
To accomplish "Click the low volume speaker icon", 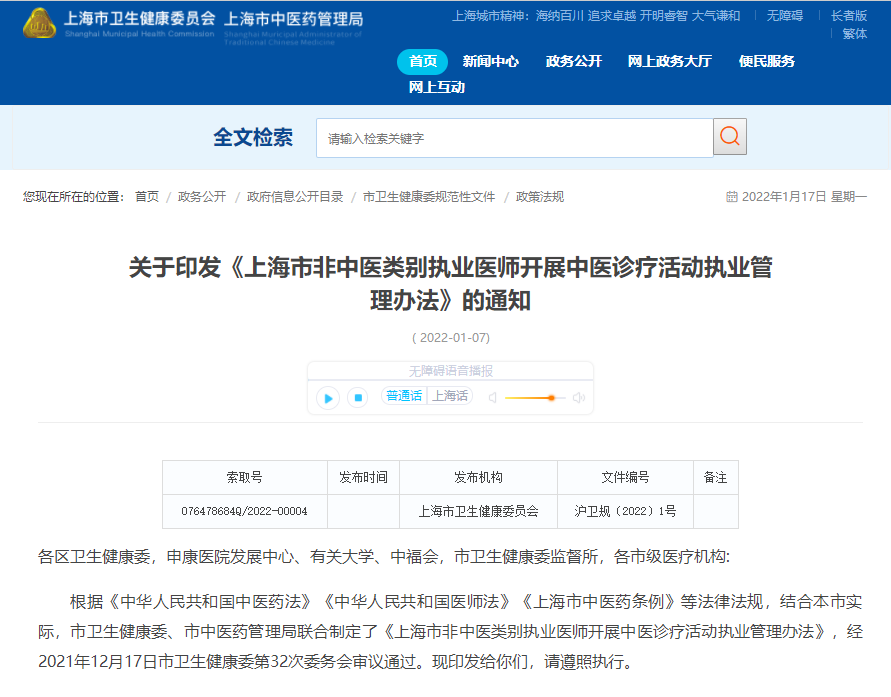I will (x=492, y=398).
